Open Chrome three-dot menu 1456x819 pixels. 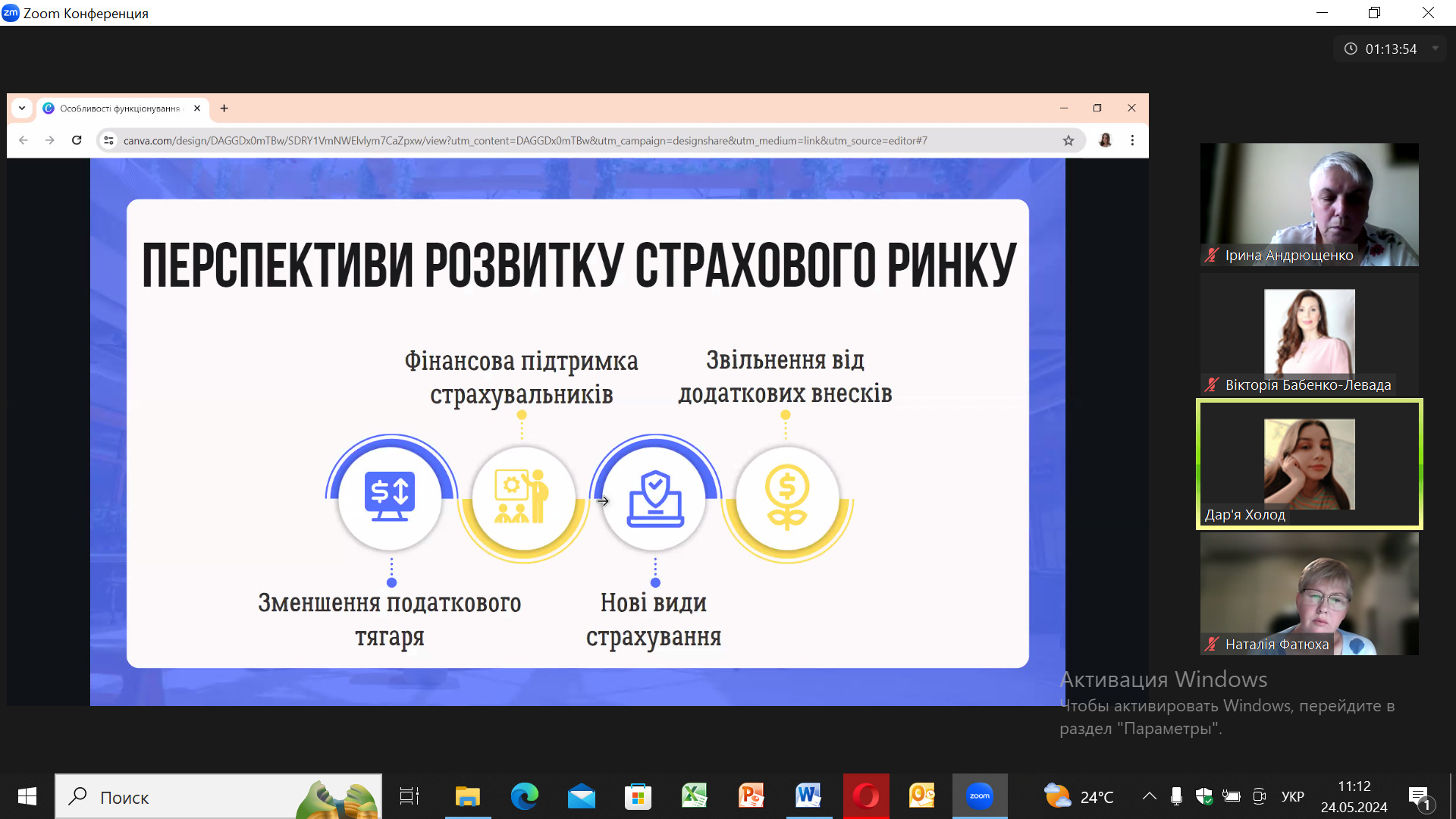pos(1132,140)
